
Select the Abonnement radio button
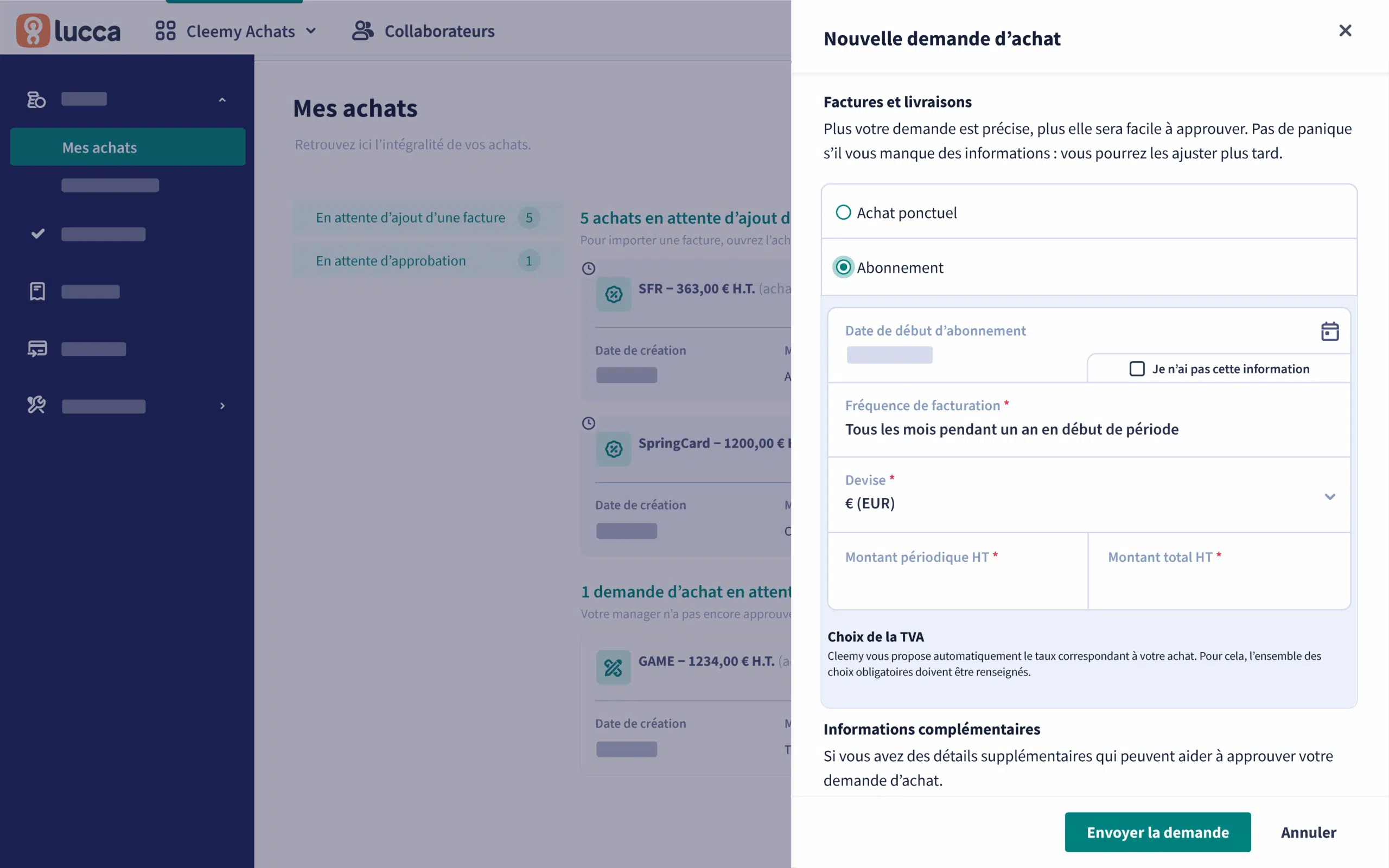pos(843,267)
